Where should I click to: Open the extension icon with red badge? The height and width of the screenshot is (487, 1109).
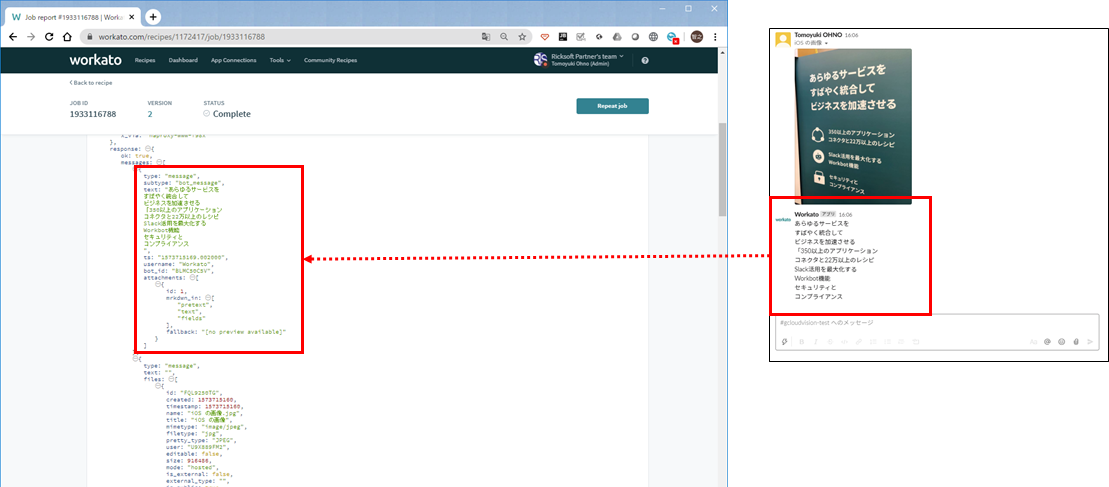[x=673, y=37]
